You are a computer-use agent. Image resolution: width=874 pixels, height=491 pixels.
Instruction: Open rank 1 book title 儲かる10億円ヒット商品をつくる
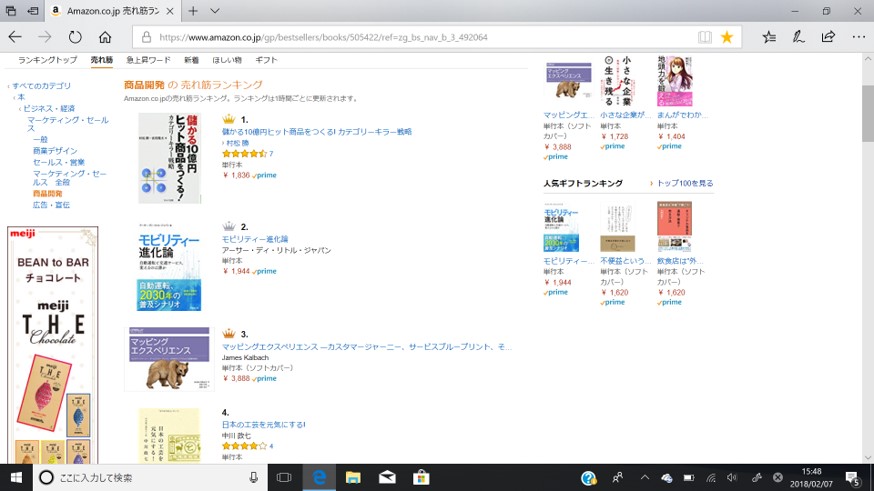click(x=317, y=132)
